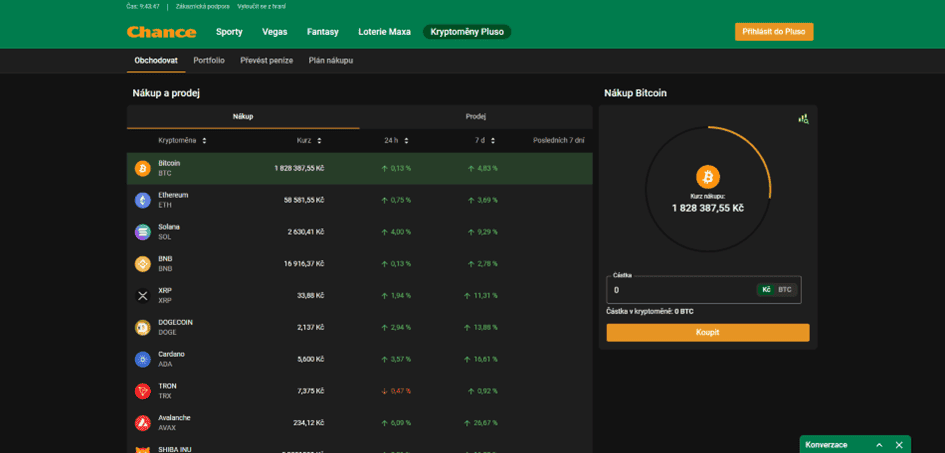
Task: Switch amount currency to Kč
Action: pyautogui.click(x=766, y=290)
